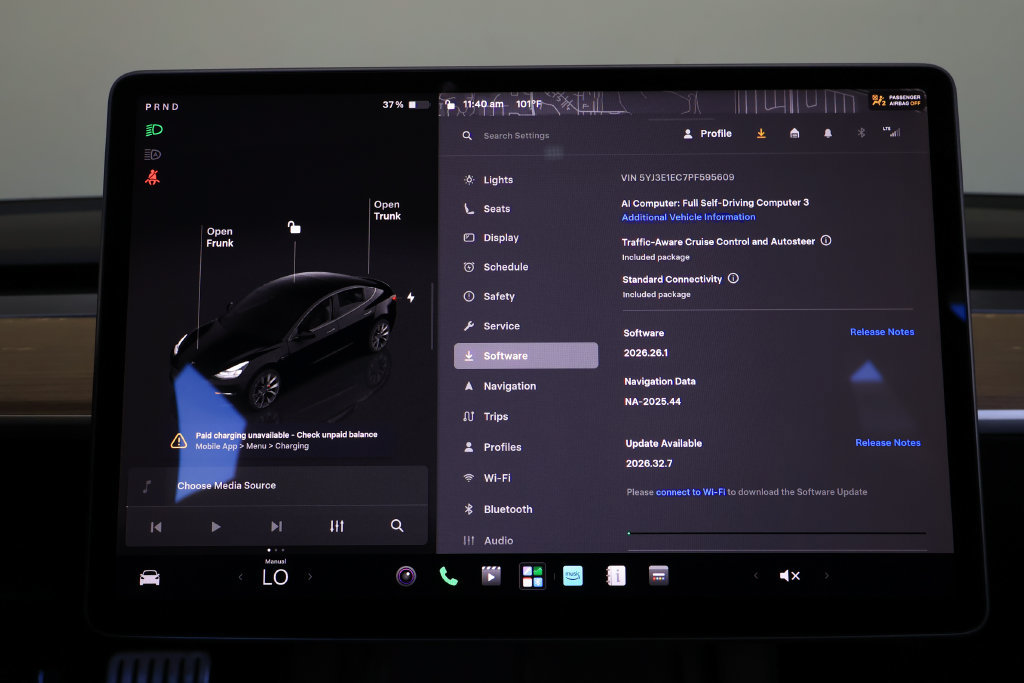Unmute the volume speaker icon

pyautogui.click(x=790, y=575)
